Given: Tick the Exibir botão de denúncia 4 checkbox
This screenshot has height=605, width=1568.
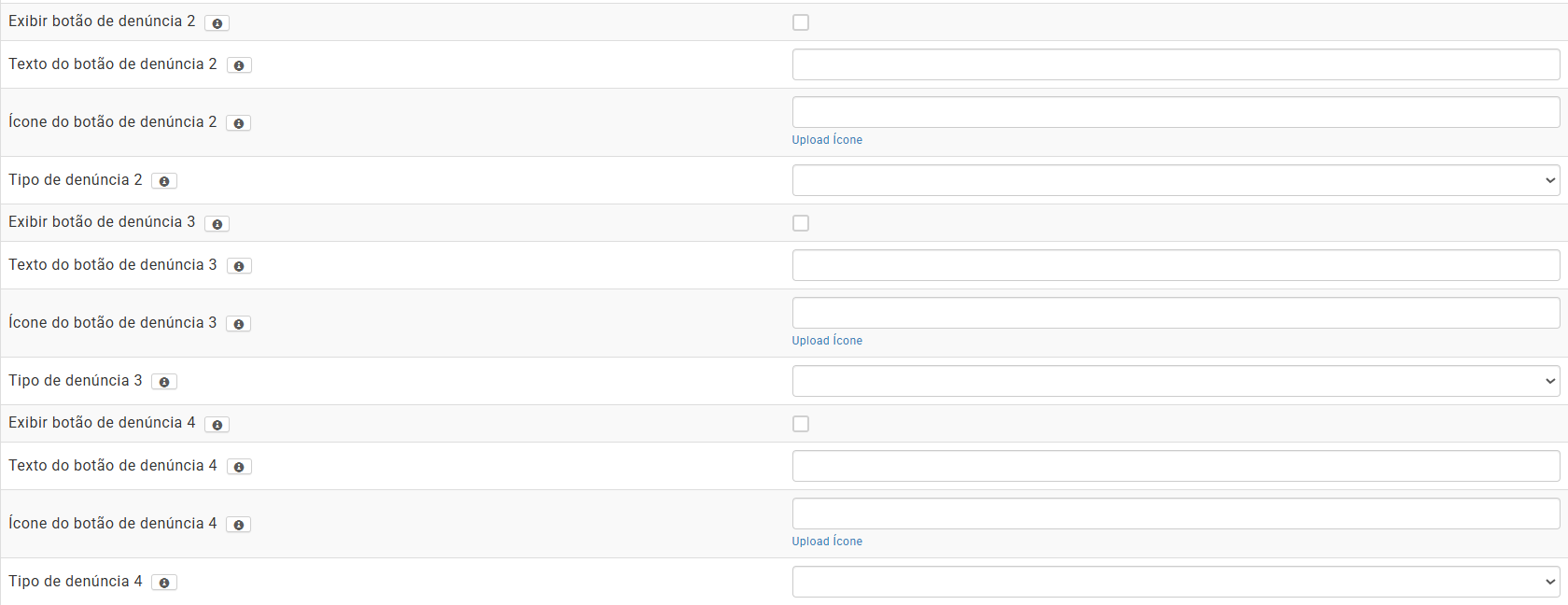Looking at the screenshot, I should coord(801,424).
